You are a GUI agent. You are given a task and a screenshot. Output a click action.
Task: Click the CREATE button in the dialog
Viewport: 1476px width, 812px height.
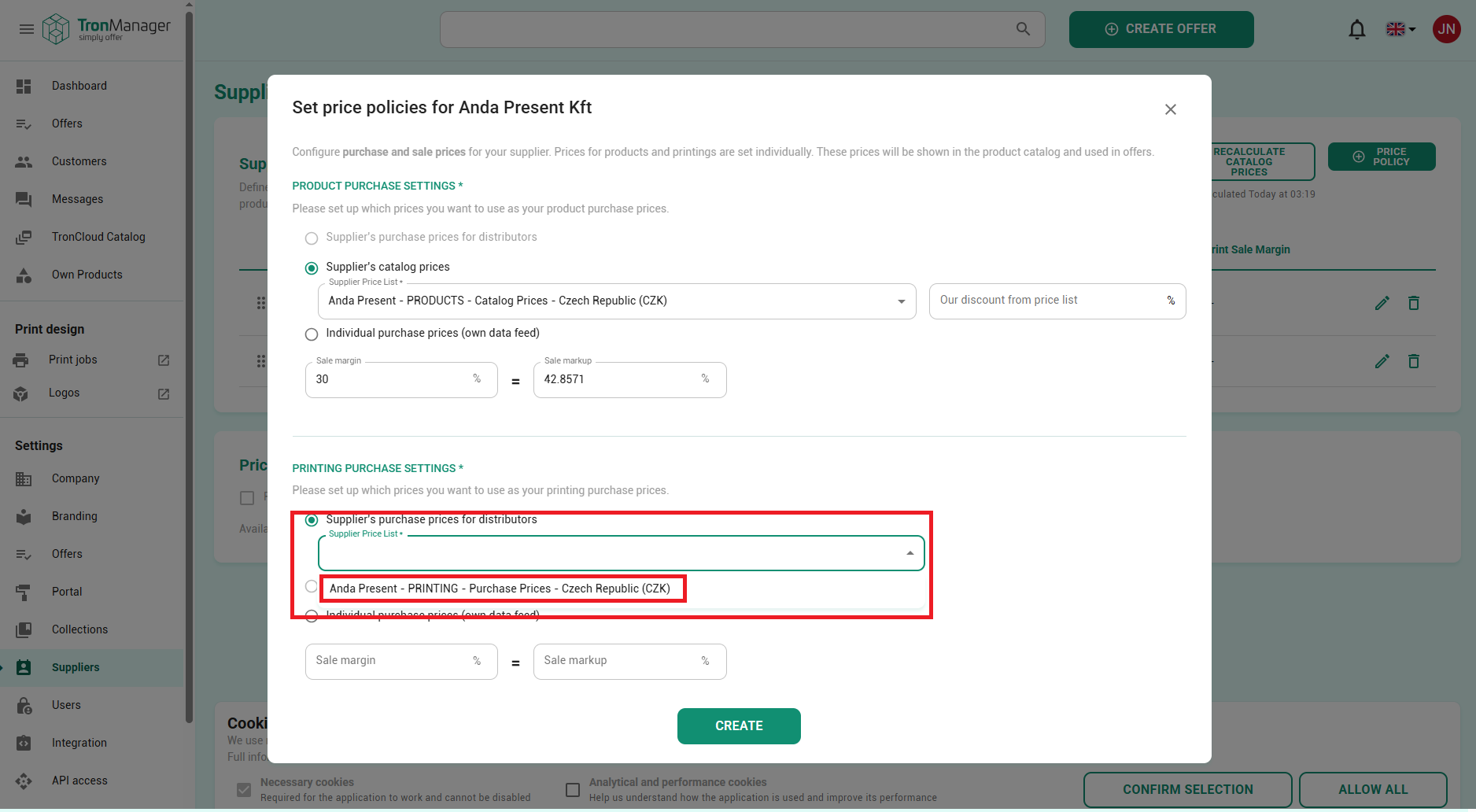[x=739, y=726]
